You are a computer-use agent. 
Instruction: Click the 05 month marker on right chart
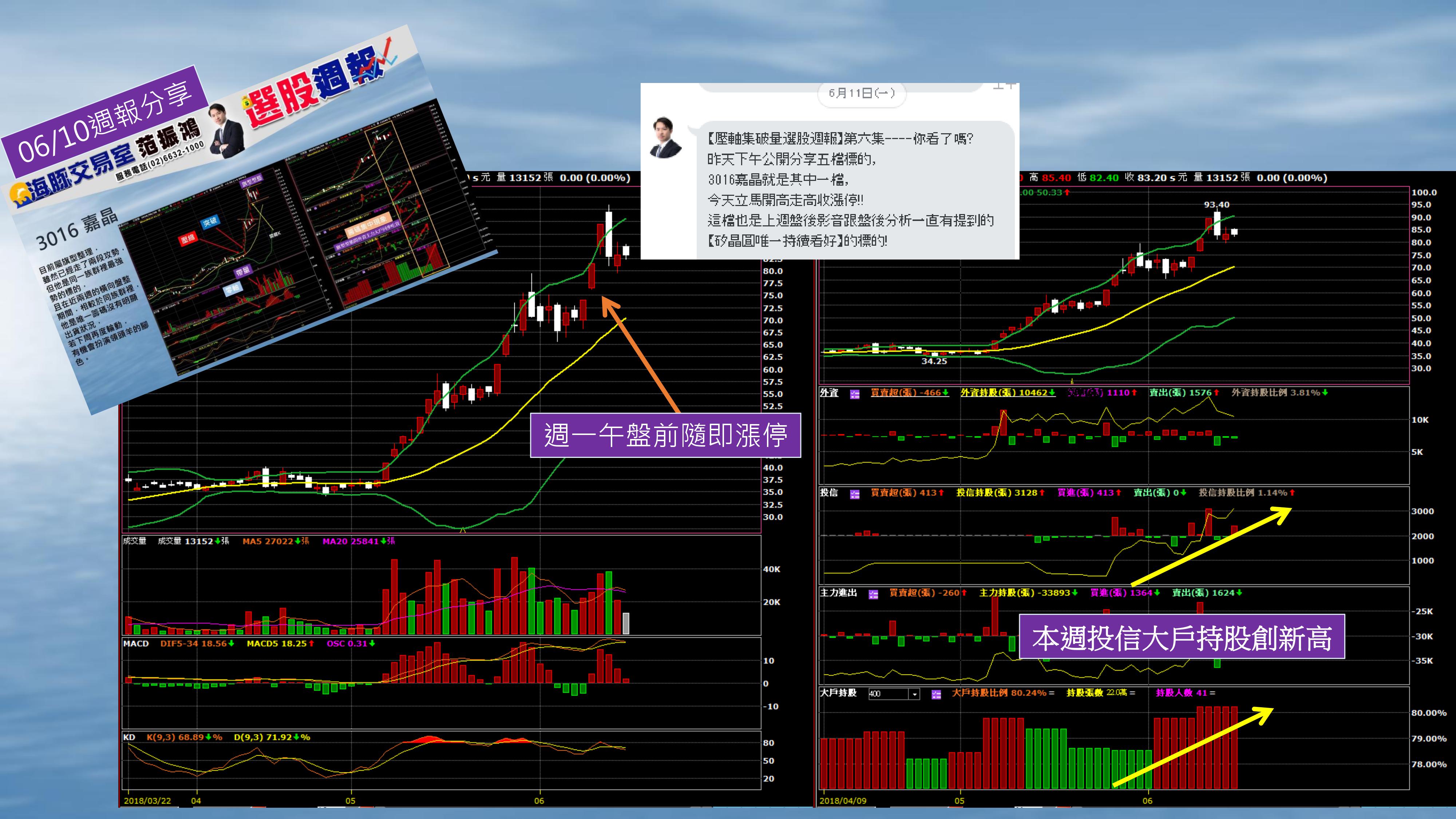click(959, 801)
